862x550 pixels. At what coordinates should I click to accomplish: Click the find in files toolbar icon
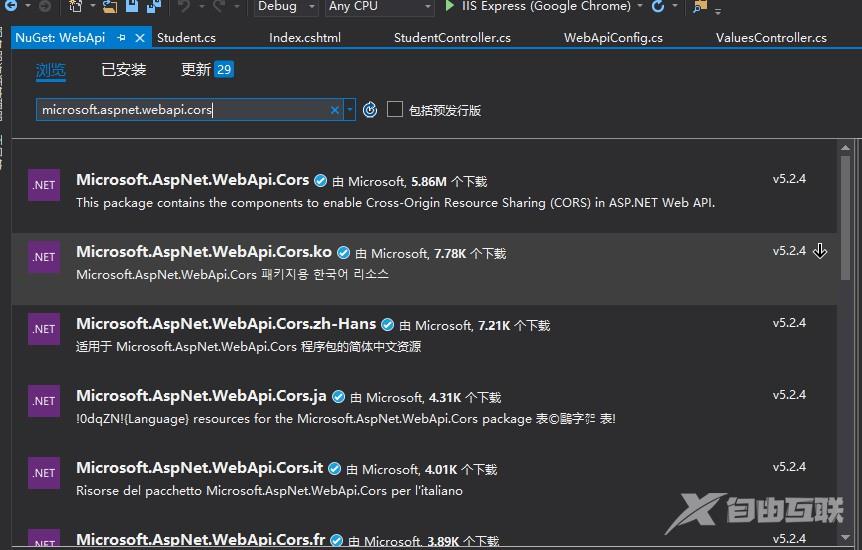(x=699, y=6)
